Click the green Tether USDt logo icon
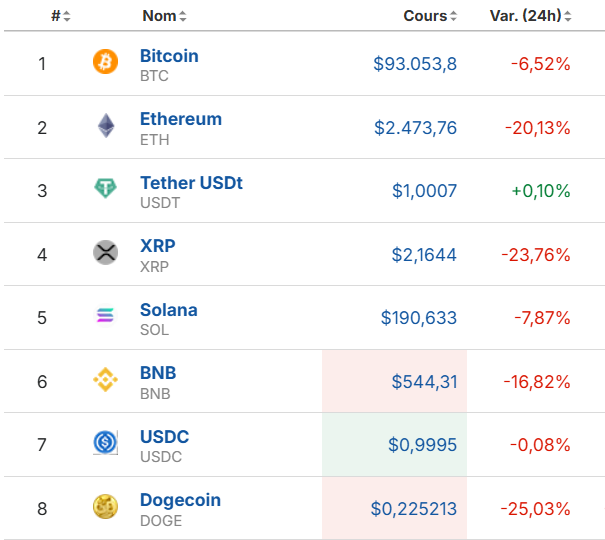The width and height of the screenshot is (605, 540). (x=105, y=188)
